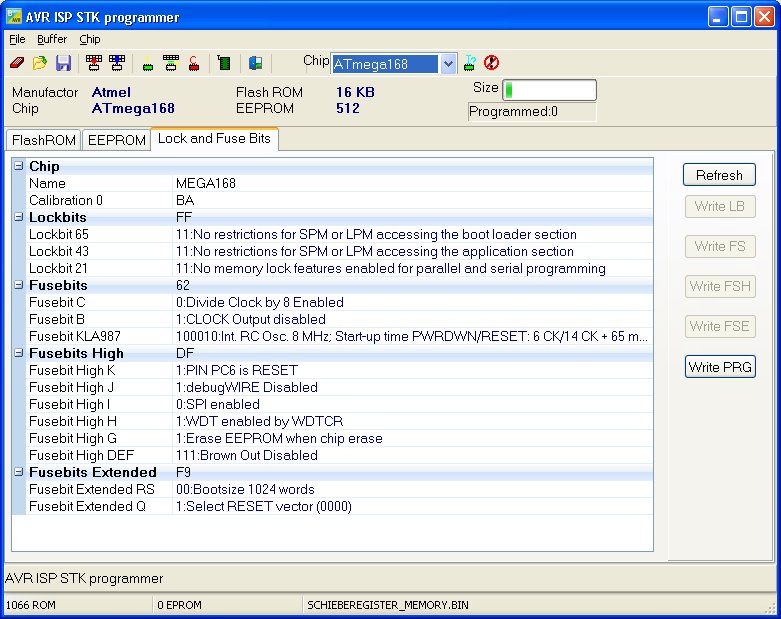Click the chip identify icon beside dropdown
The height and width of the screenshot is (619, 781).
click(x=469, y=63)
